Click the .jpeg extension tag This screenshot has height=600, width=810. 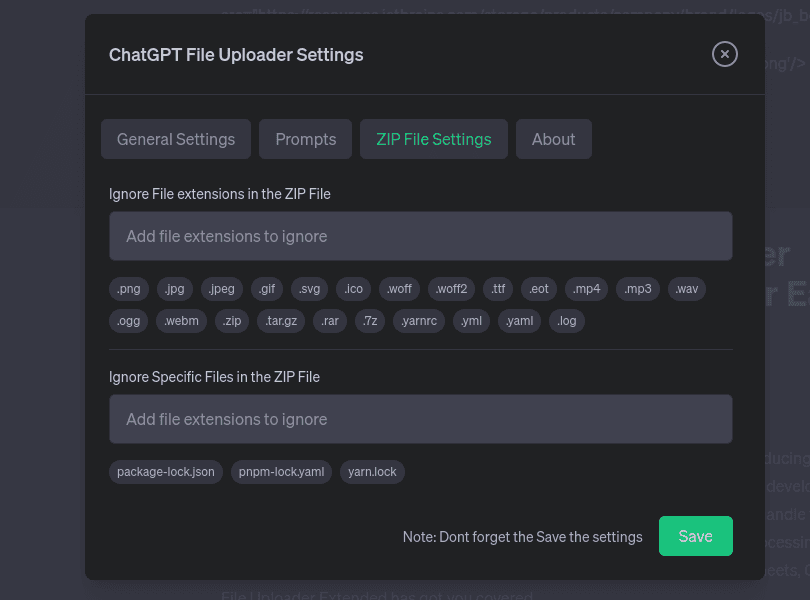click(222, 289)
